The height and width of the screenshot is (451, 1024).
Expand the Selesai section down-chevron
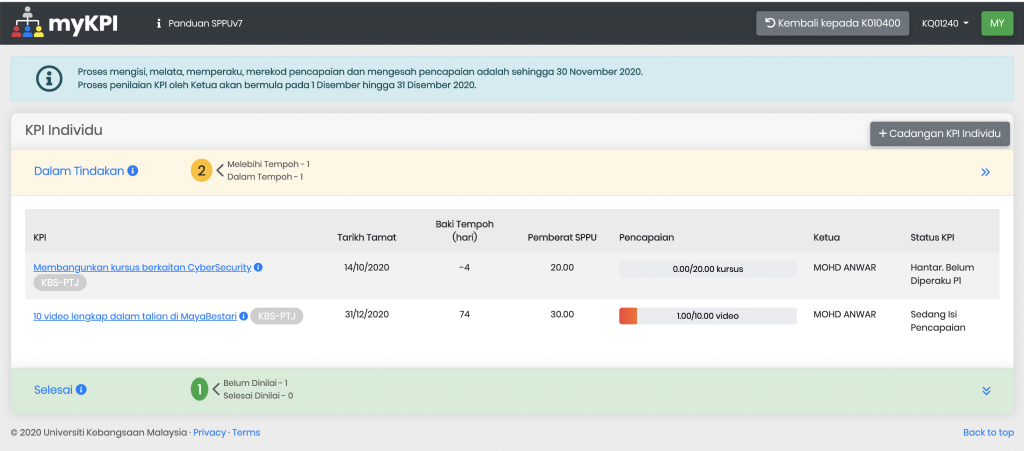tap(986, 391)
